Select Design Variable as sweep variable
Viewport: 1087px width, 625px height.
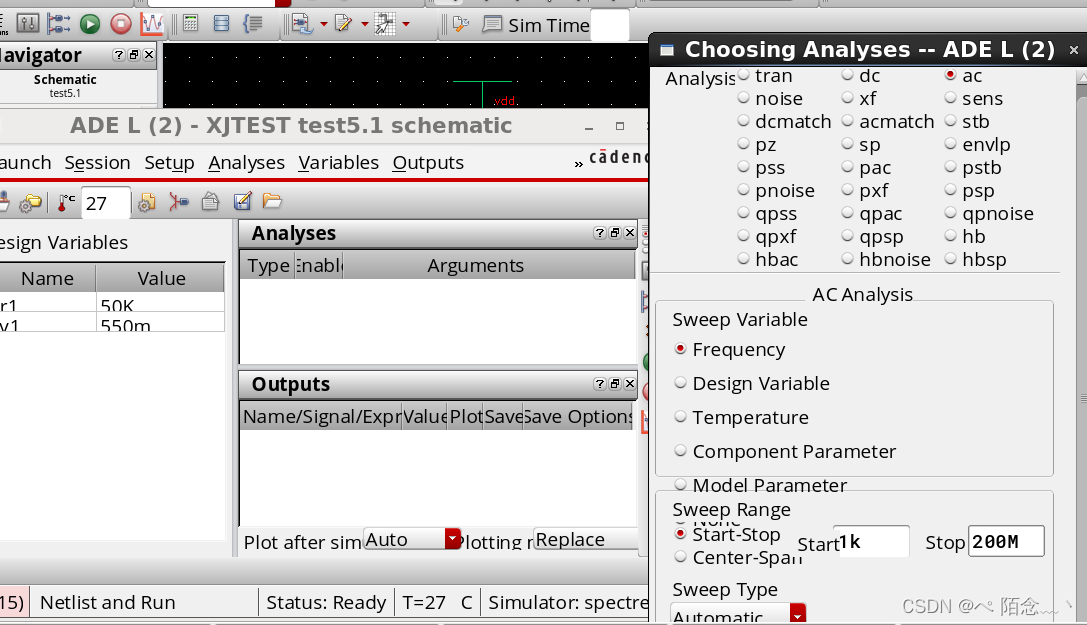tap(680, 382)
